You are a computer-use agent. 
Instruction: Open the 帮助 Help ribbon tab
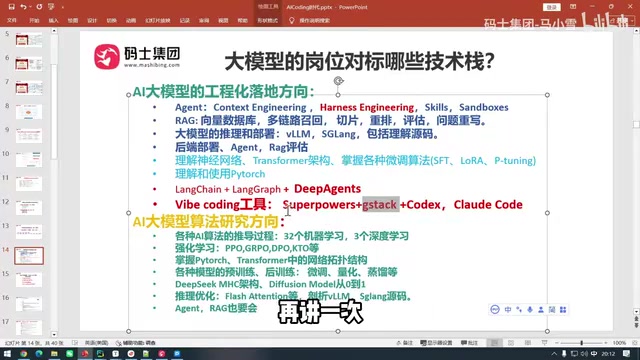[242, 20]
